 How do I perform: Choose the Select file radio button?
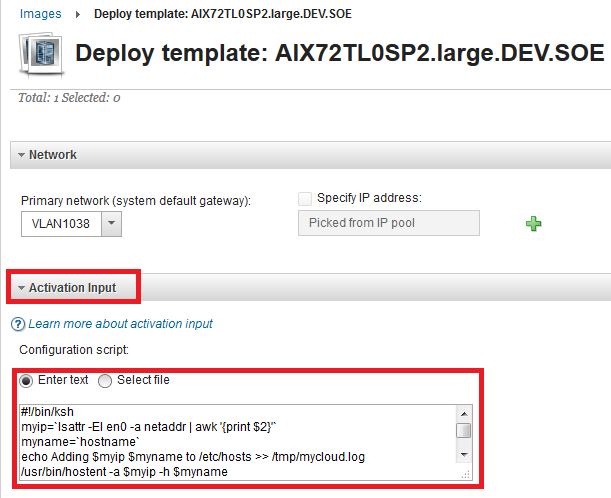pos(104,380)
